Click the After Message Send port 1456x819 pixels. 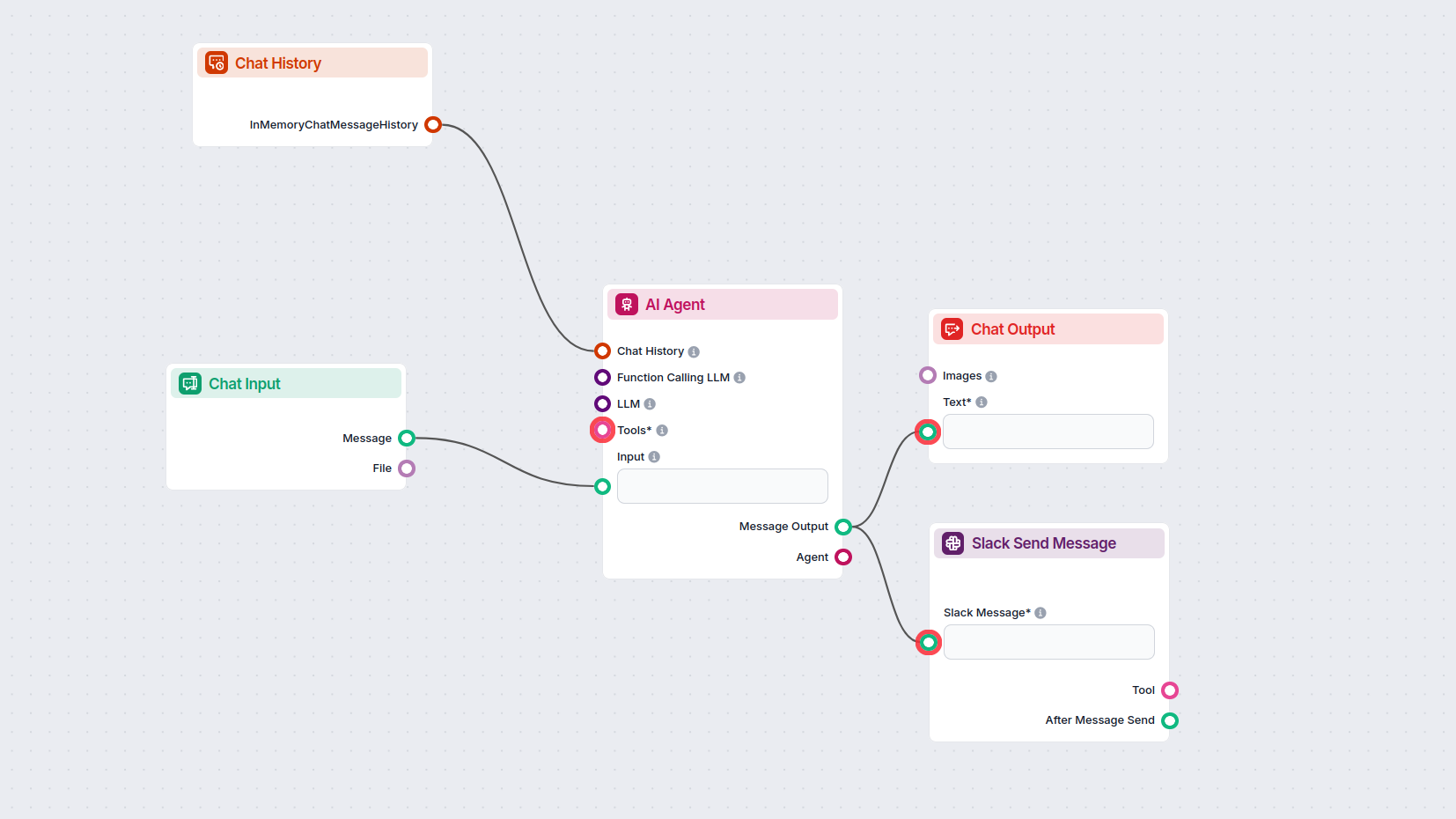pyautogui.click(x=1169, y=719)
